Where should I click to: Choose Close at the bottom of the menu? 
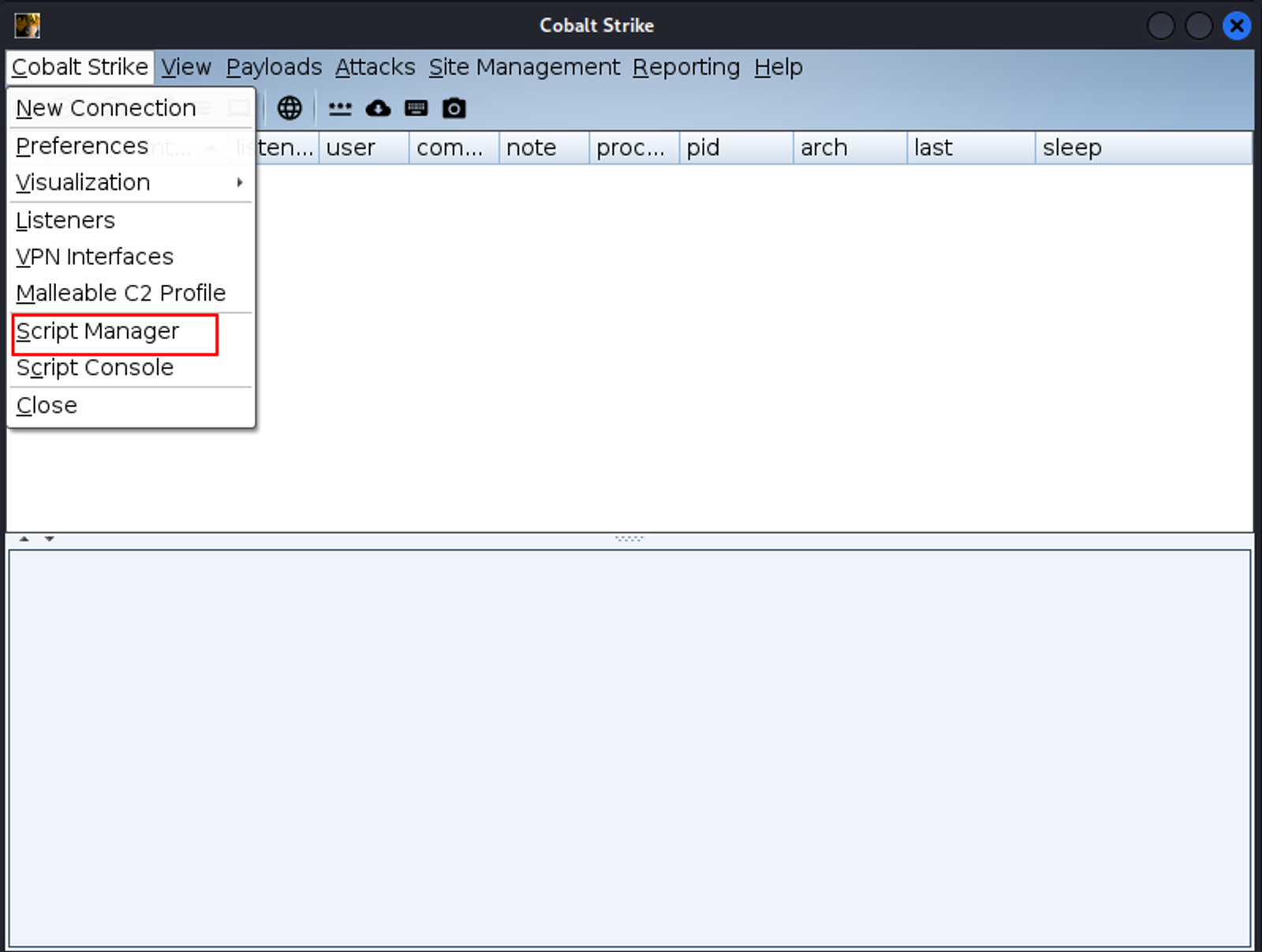[131, 405]
